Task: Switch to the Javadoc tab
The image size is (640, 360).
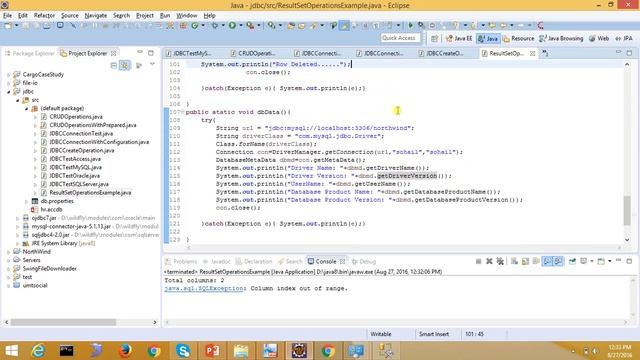Action: point(217,262)
